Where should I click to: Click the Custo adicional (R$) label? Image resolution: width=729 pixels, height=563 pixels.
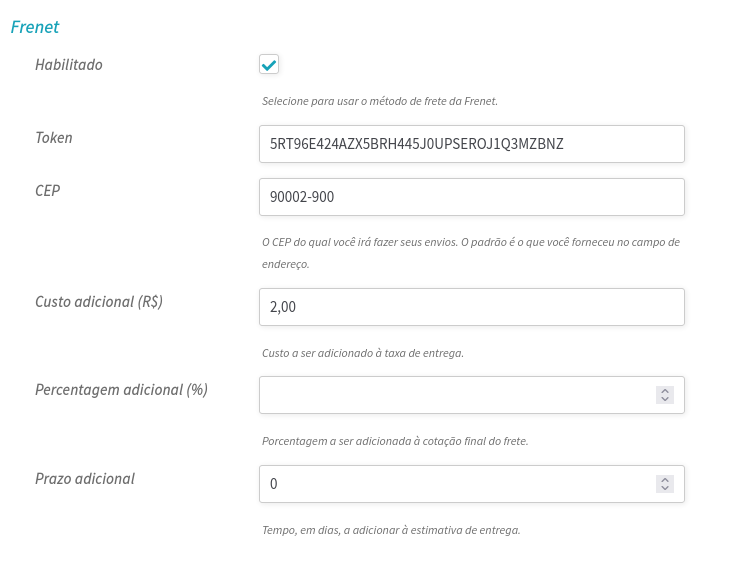[98, 301]
